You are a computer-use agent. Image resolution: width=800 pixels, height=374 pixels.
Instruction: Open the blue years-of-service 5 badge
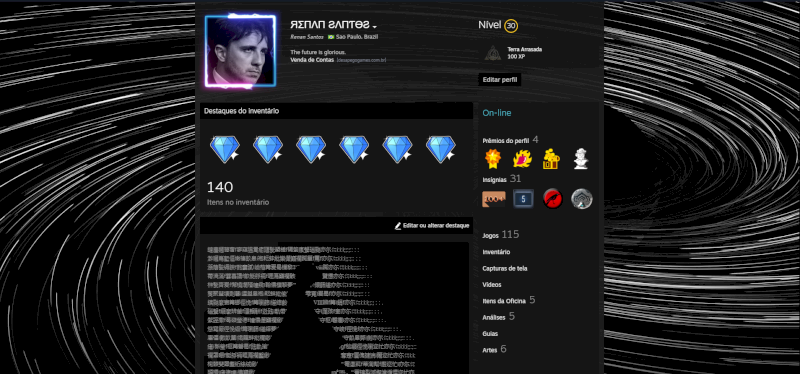523,199
